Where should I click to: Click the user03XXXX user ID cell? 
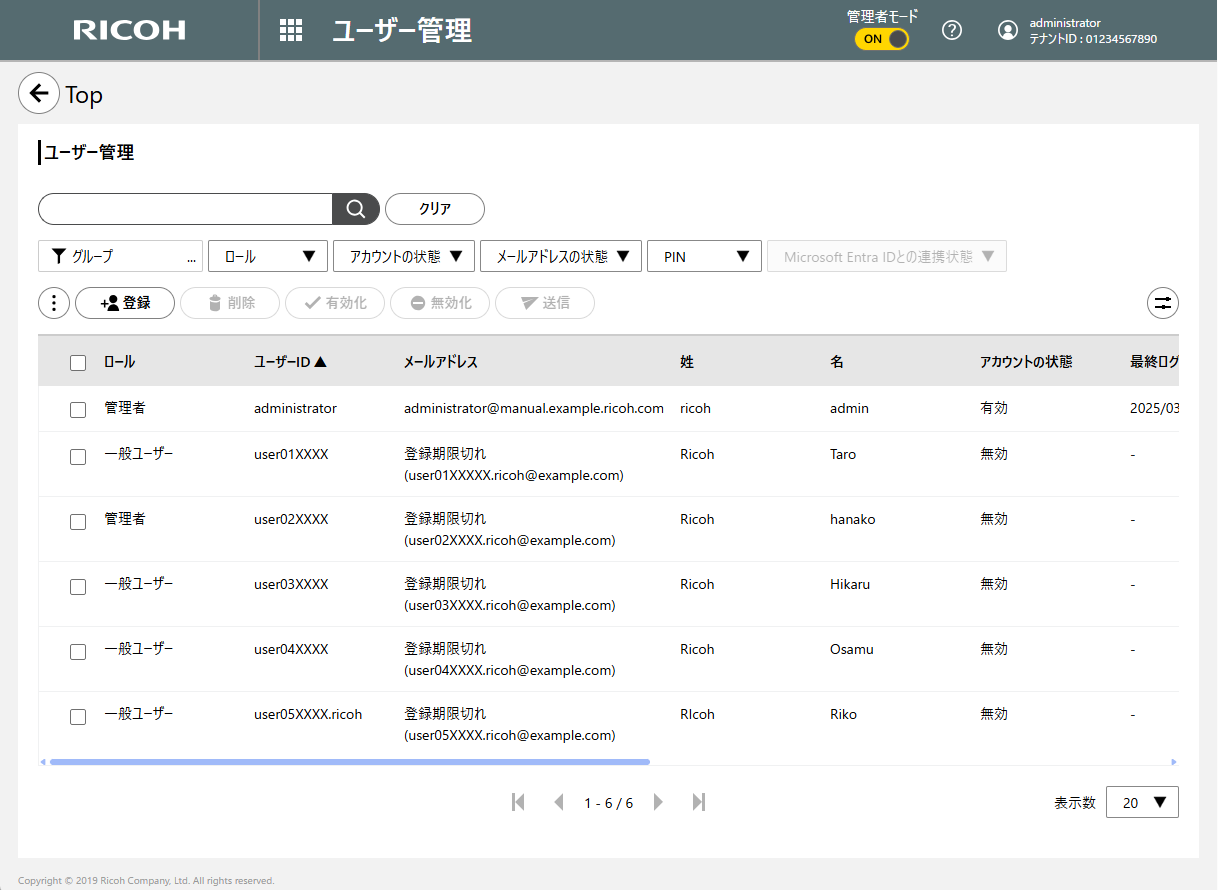pos(291,584)
